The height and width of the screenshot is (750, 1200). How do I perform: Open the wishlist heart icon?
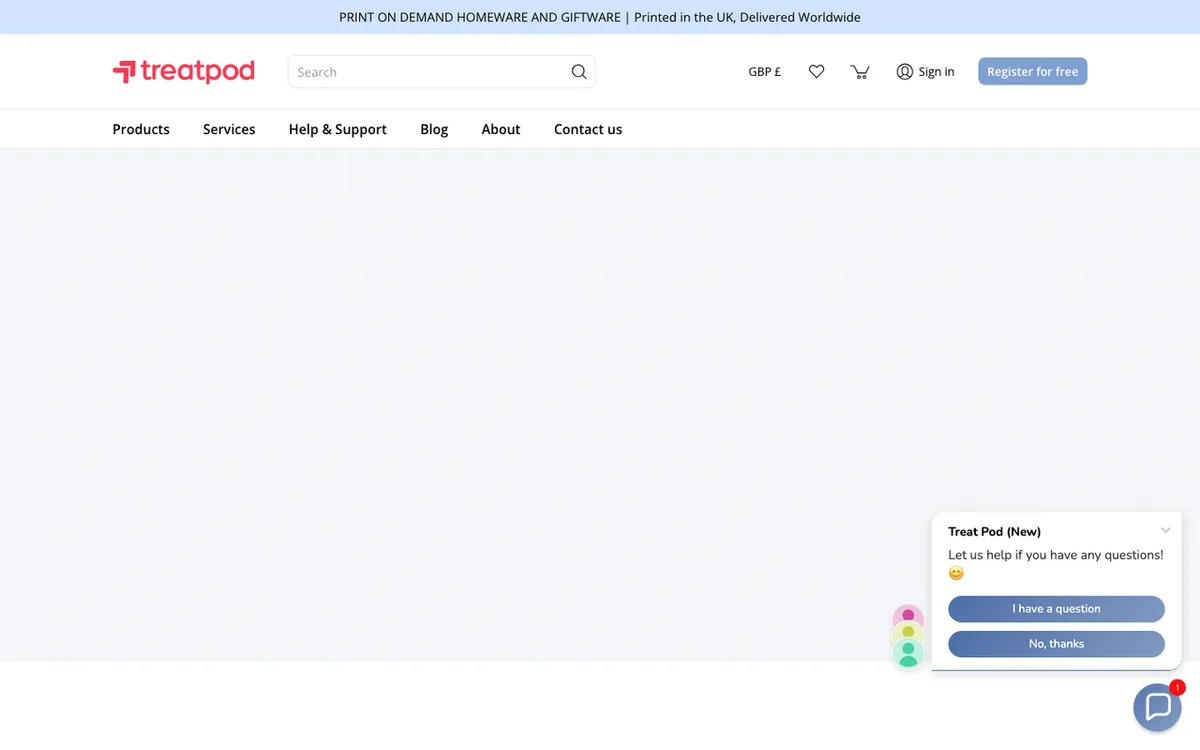click(x=816, y=72)
